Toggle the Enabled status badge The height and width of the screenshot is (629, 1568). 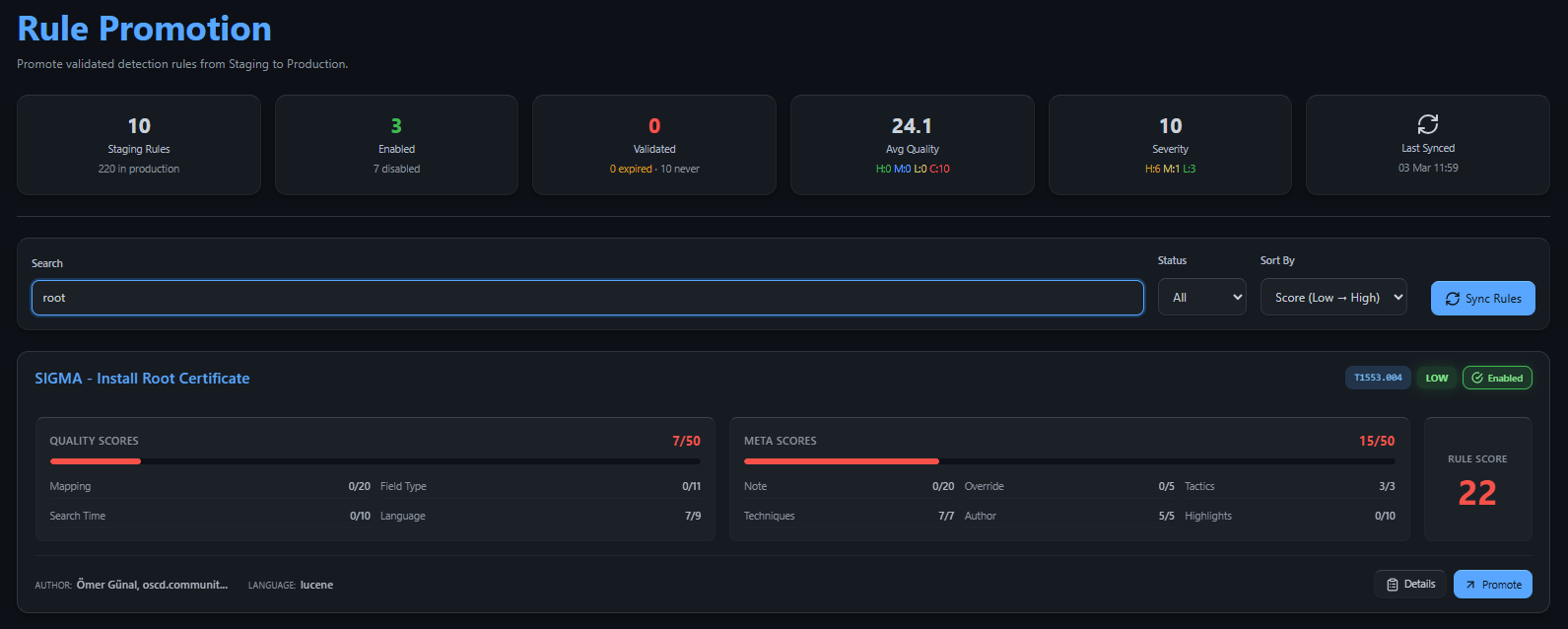click(x=1497, y=379)
